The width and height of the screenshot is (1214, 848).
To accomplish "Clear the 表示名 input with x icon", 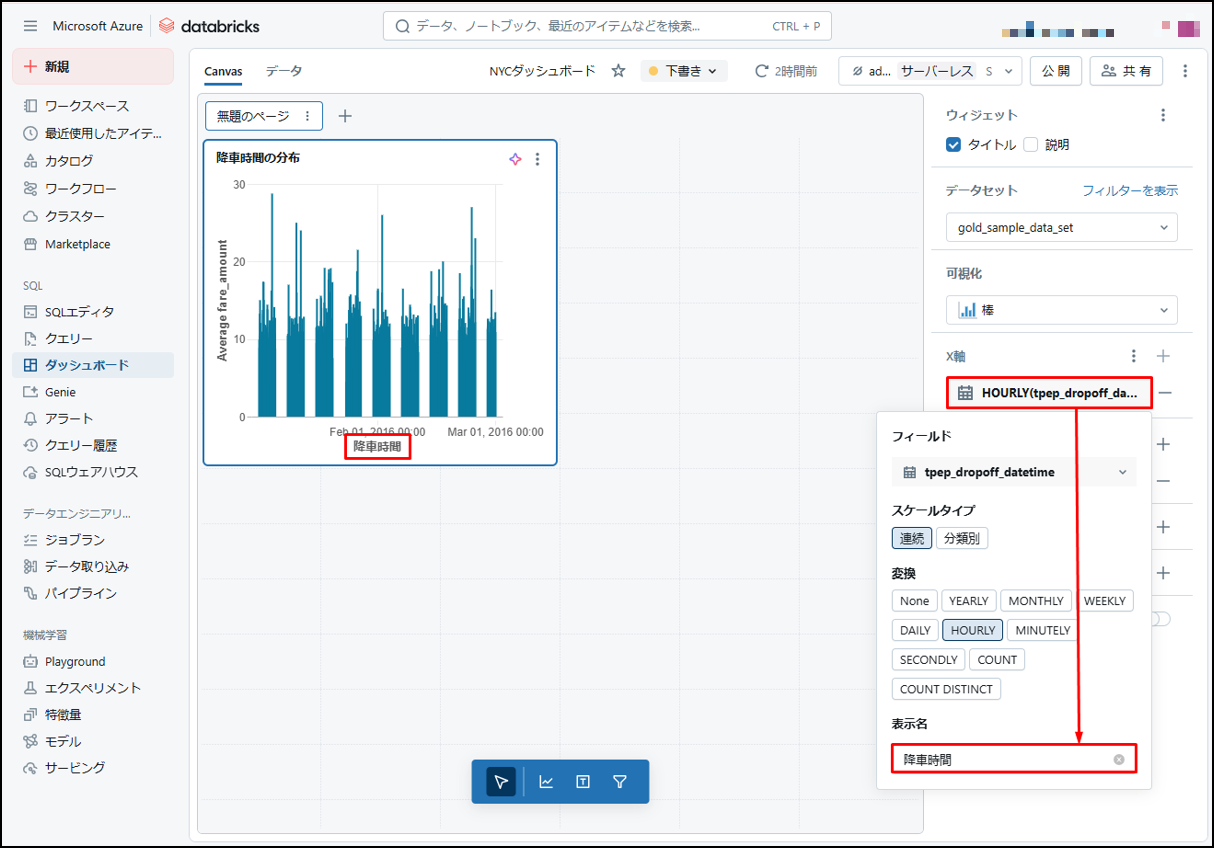I will click(x=1119, y=760).
